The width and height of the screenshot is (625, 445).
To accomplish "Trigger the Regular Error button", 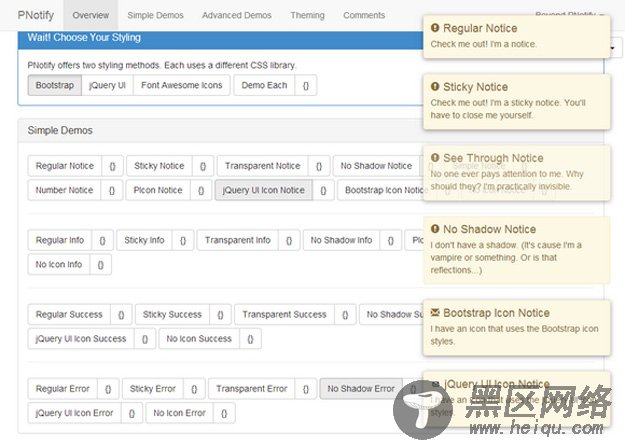I will click(x=63, y=389).
